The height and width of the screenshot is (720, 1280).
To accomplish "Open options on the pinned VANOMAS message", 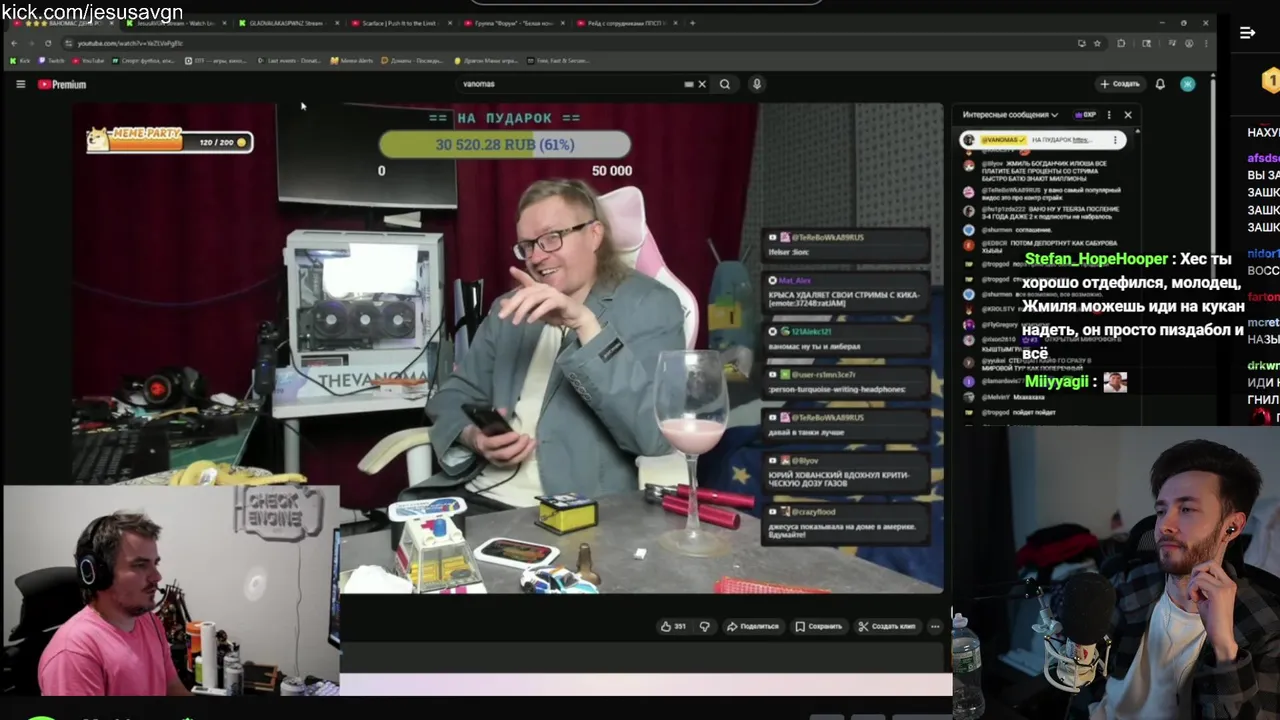I will [1115, 140].
